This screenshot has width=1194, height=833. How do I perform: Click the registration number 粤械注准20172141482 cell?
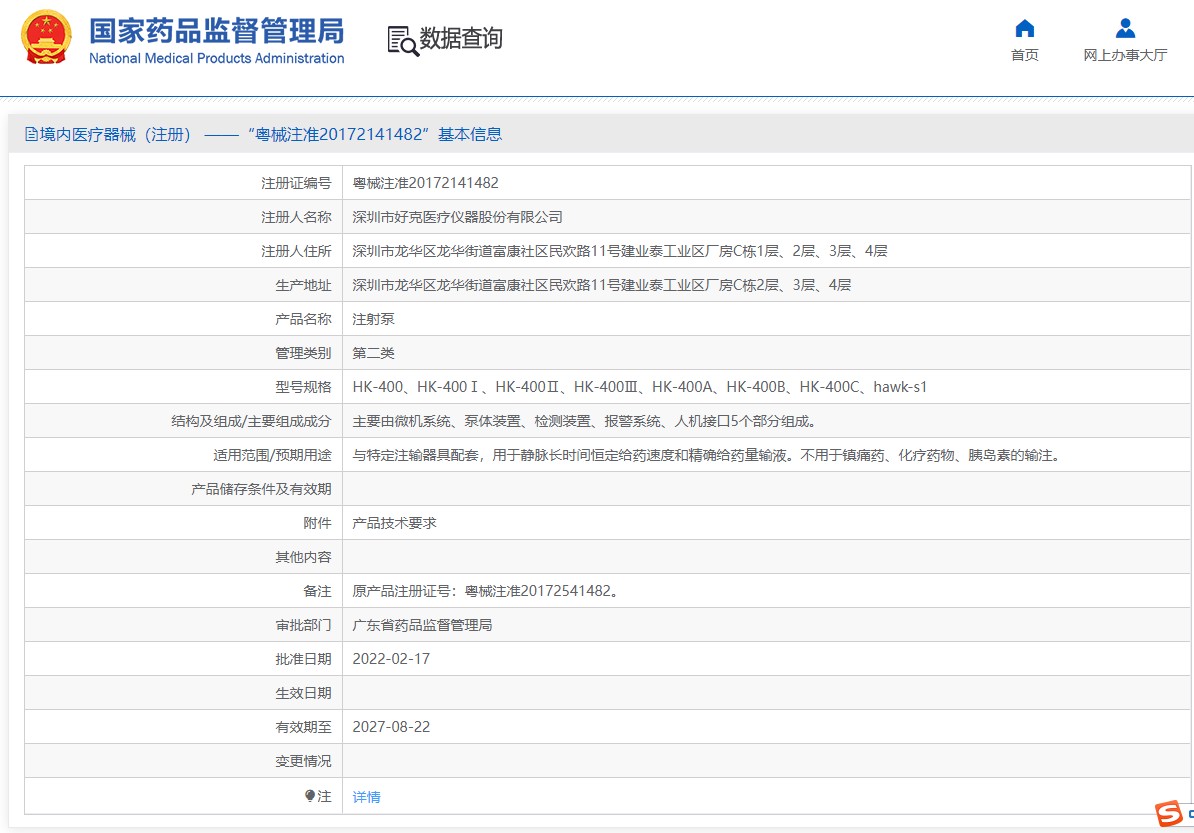[425, 183]
